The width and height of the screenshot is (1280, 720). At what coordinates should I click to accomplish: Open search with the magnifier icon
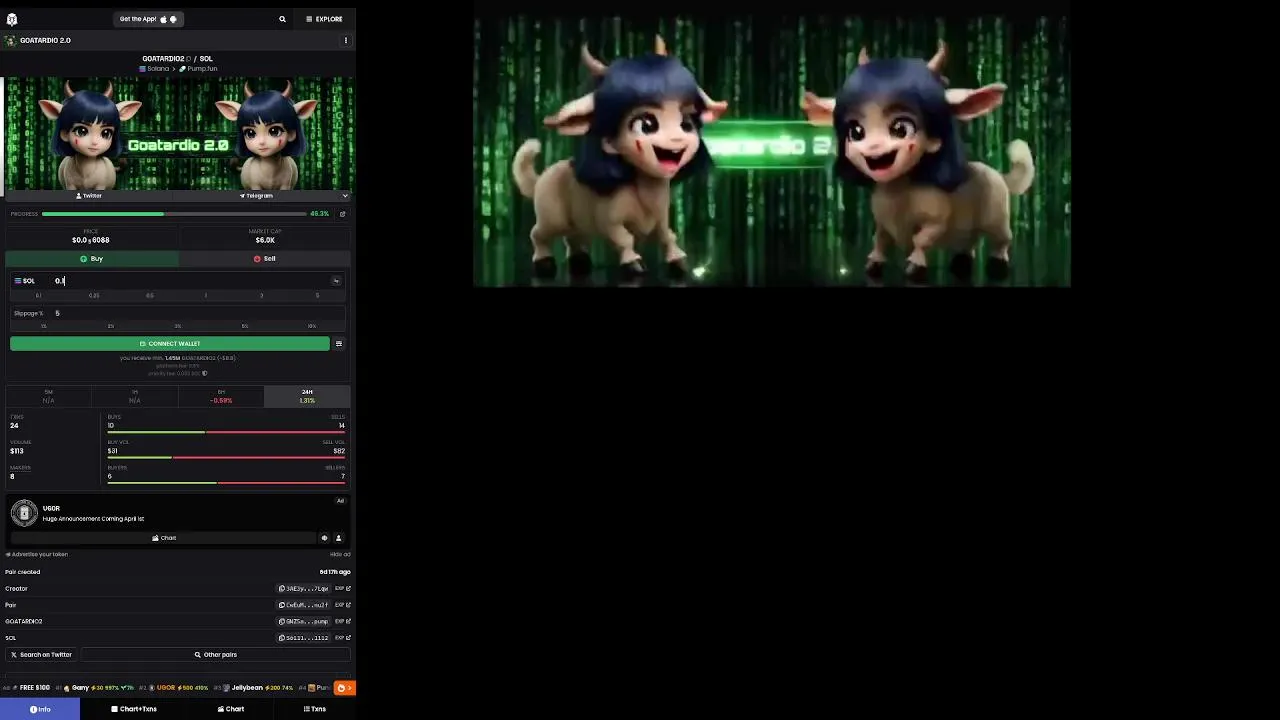pyautogui.click(x=282, y=19)
